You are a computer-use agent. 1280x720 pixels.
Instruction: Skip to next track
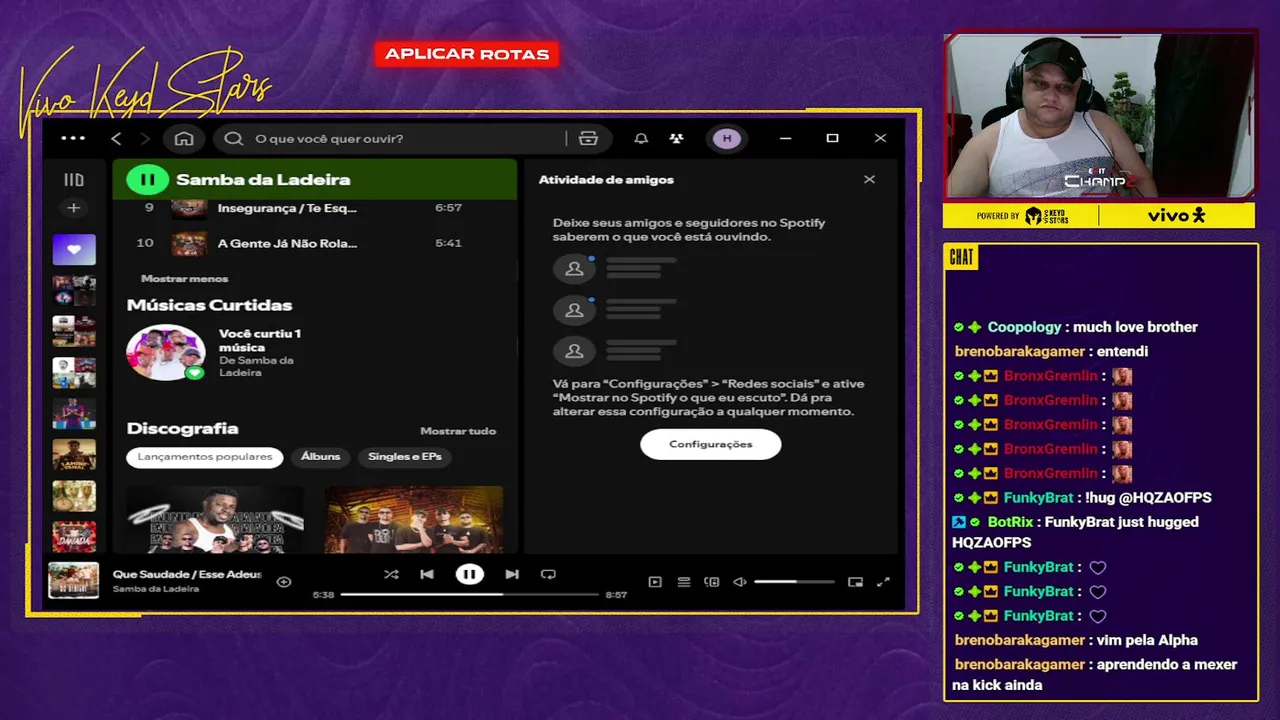click(x=512, y=574)
